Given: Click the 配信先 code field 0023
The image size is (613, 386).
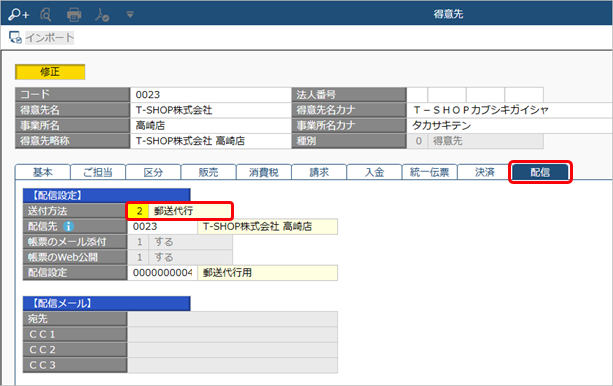Looking at the screenshot, I should 162,226.
